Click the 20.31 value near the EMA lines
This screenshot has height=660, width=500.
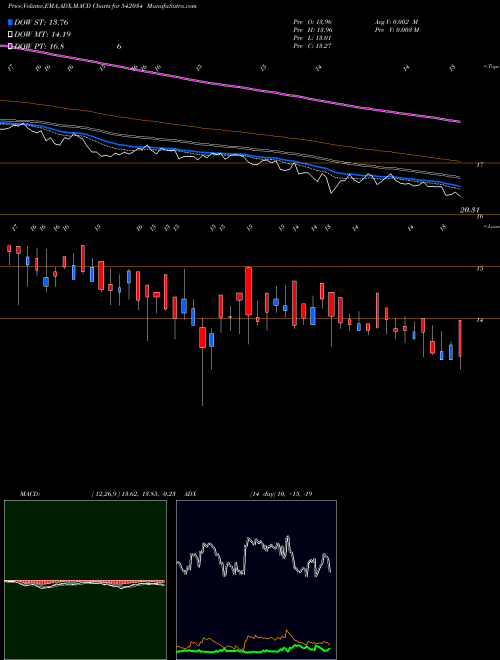470,210
